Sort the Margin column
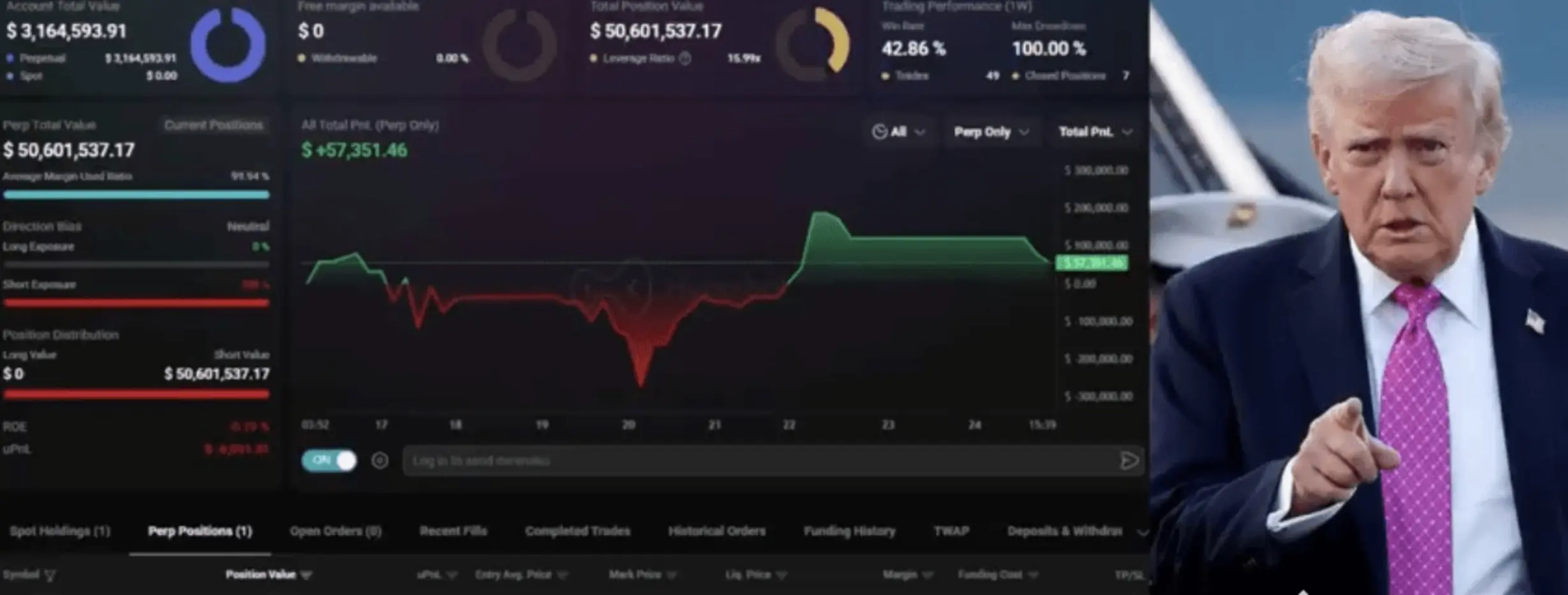 click(x=927, y=575)
